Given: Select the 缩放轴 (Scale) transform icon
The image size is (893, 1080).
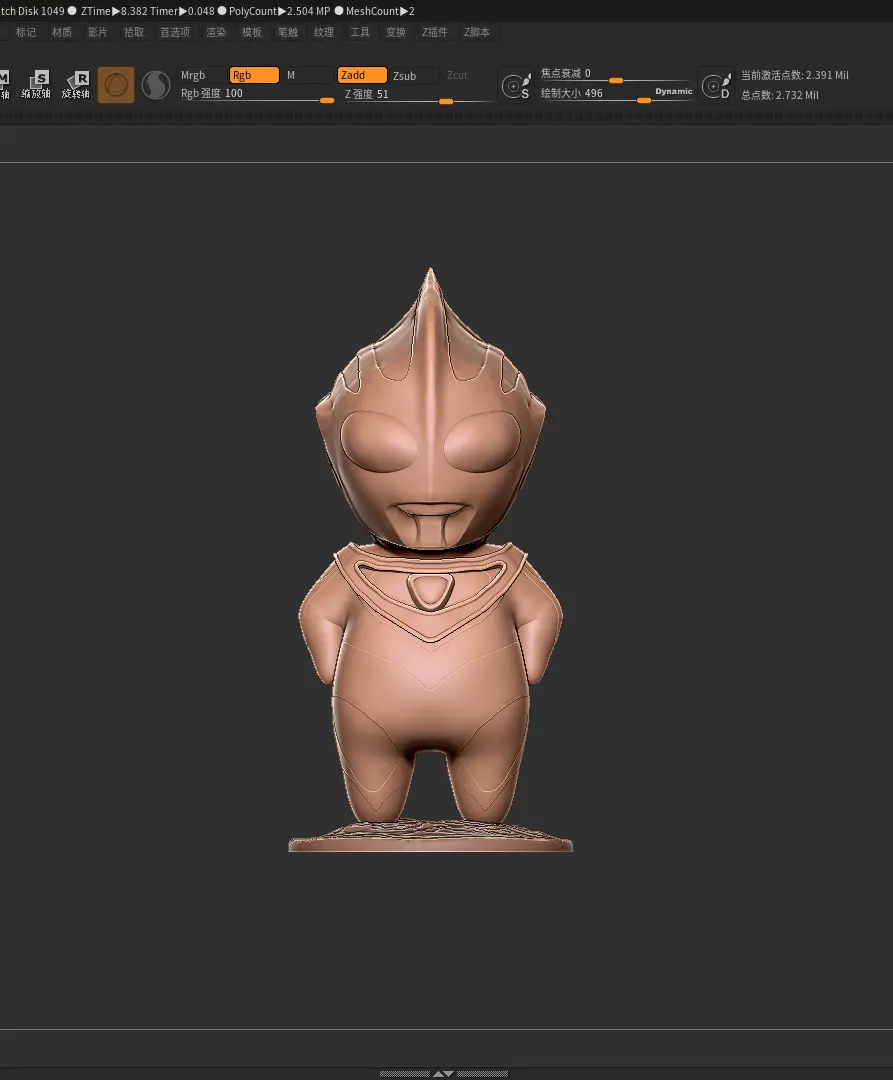Looking at the screenshot, I should click(x=36, y=85).
